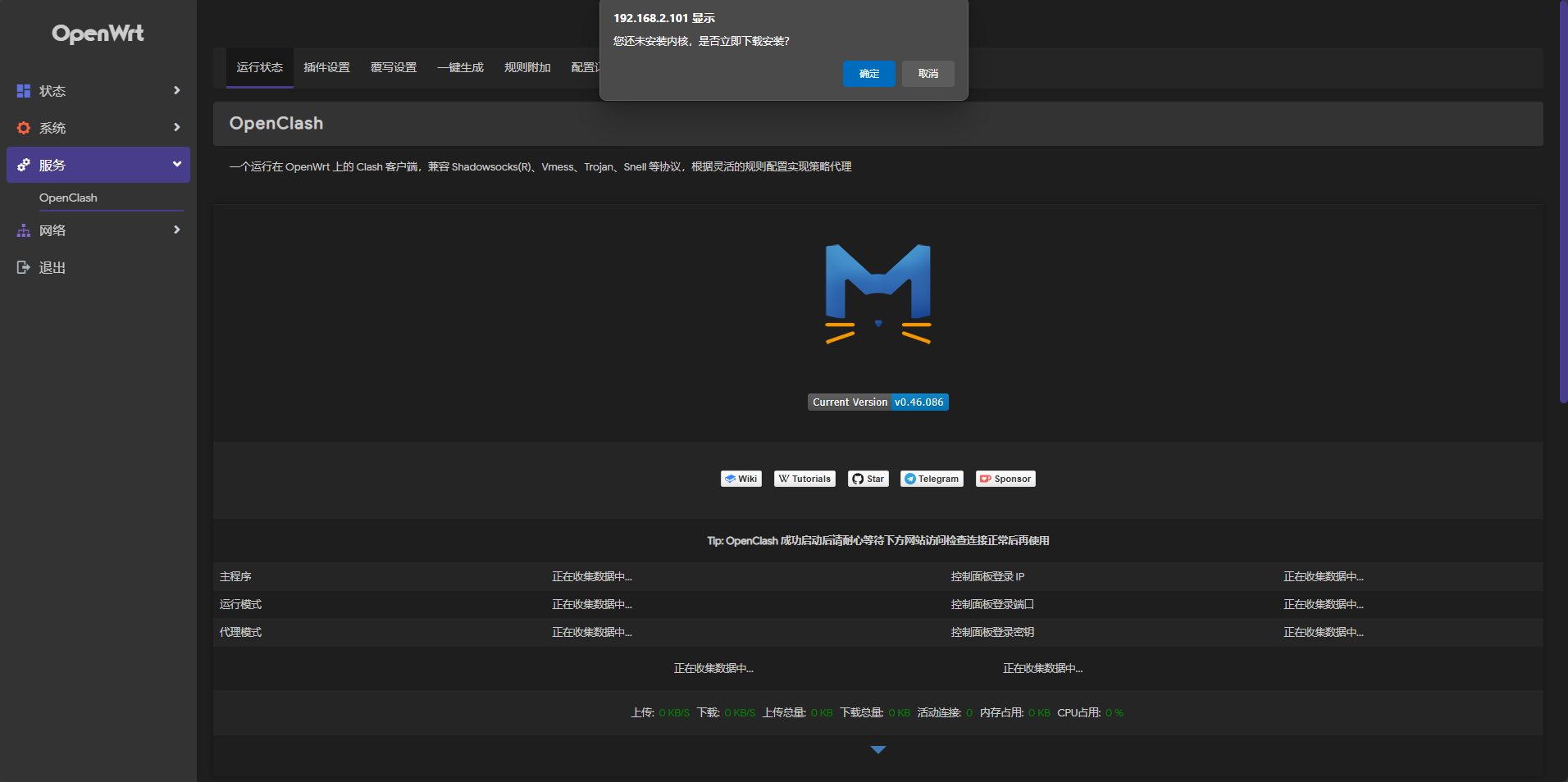1568x782 pixels.
Task: Expand the bottom status details arrow
Action: (877, 748)
